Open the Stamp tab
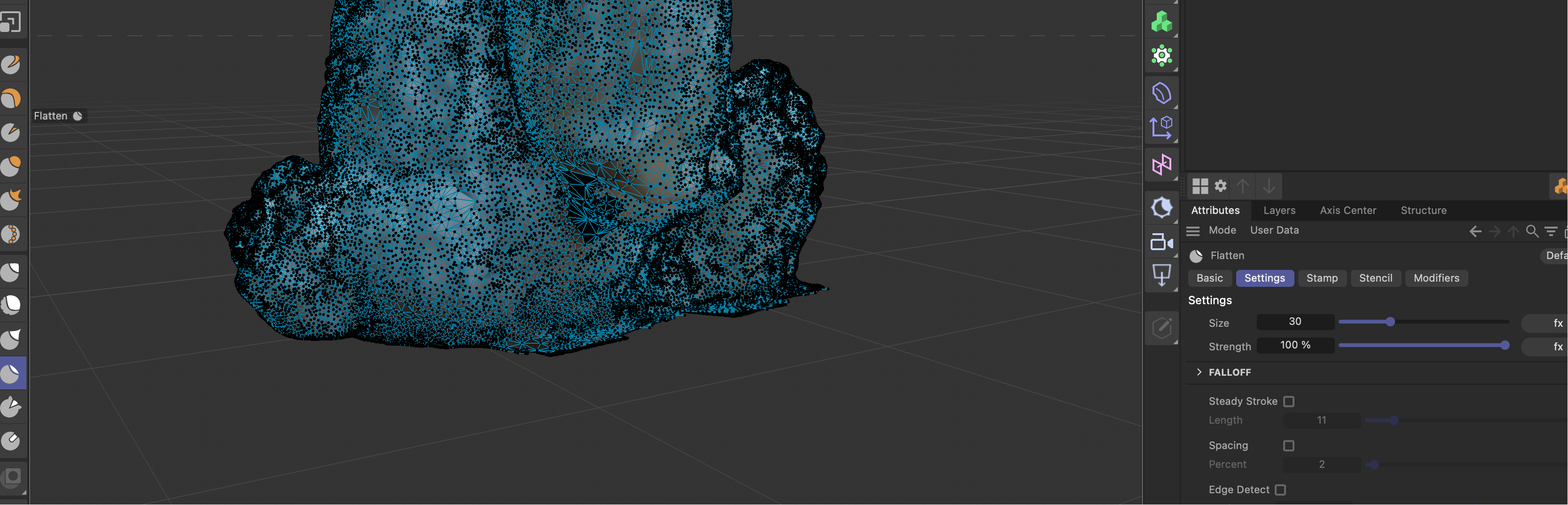 1322,278
